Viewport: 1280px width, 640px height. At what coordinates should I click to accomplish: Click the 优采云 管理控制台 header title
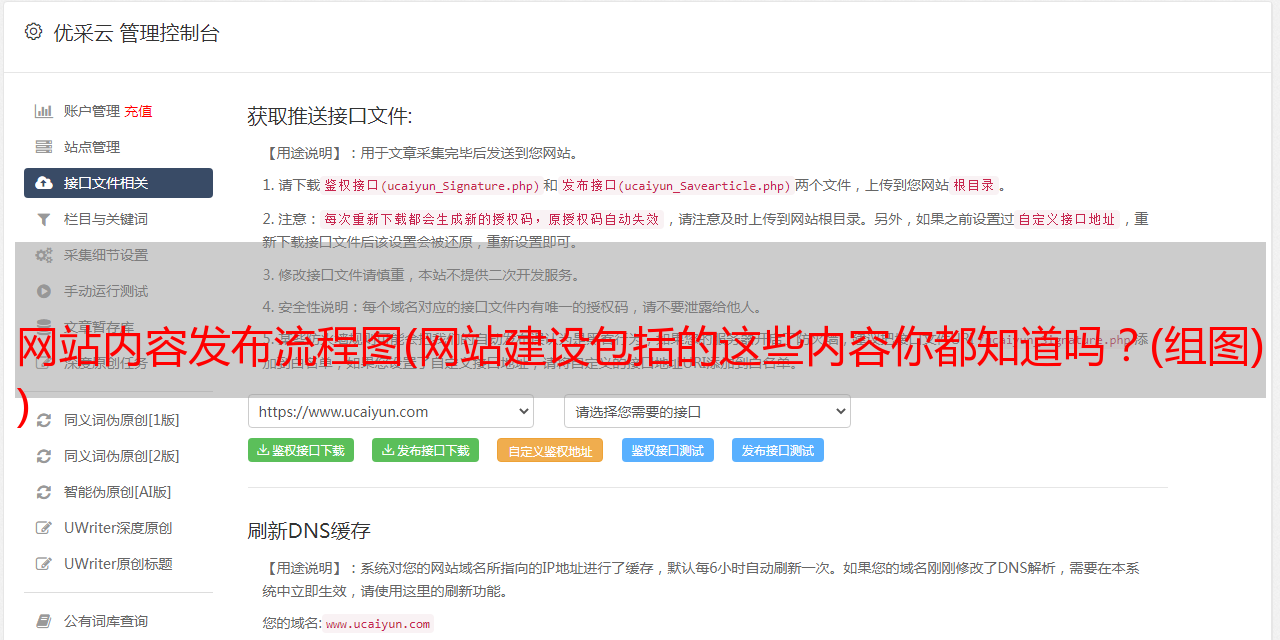(136, 33)
